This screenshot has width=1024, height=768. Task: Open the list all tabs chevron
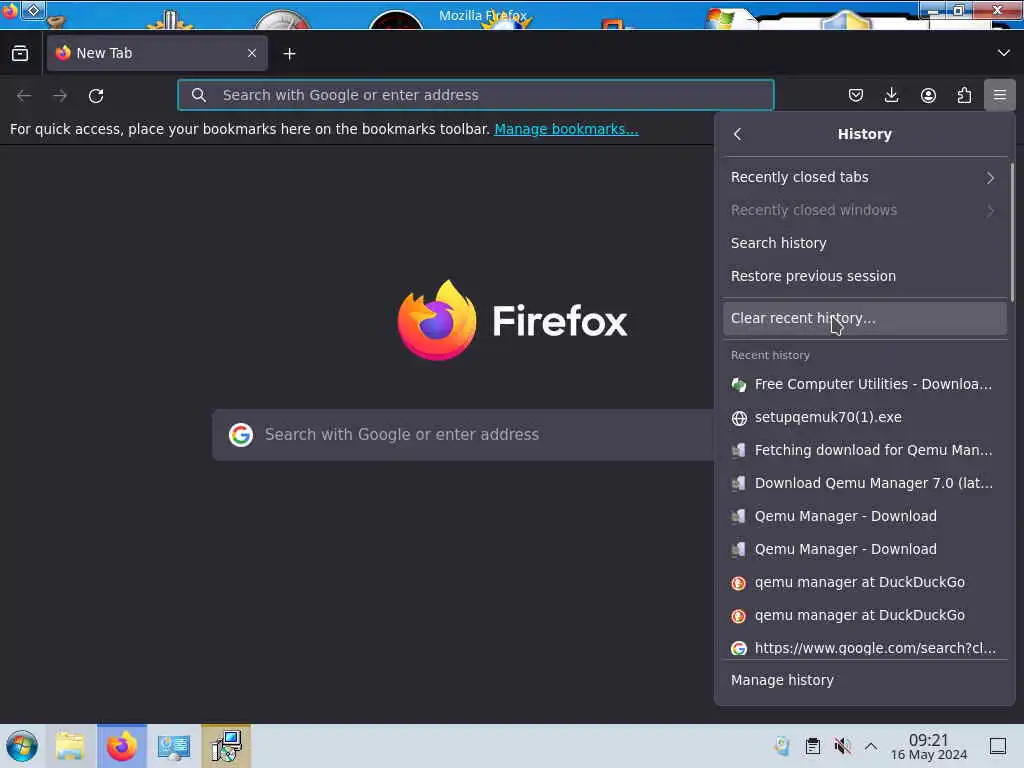click(1004, 53)
